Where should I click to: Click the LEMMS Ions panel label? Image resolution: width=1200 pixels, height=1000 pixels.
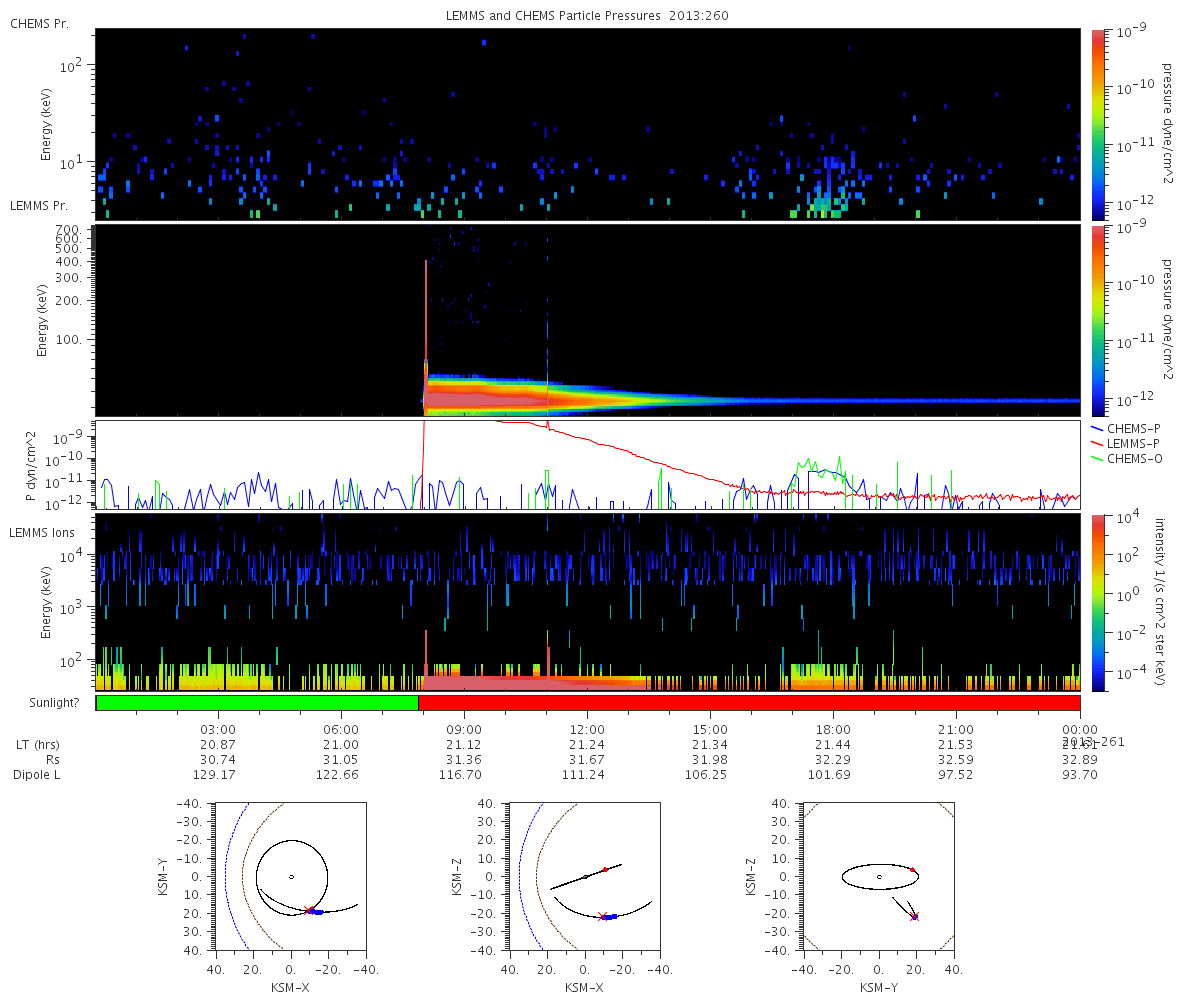pos(41,533)
